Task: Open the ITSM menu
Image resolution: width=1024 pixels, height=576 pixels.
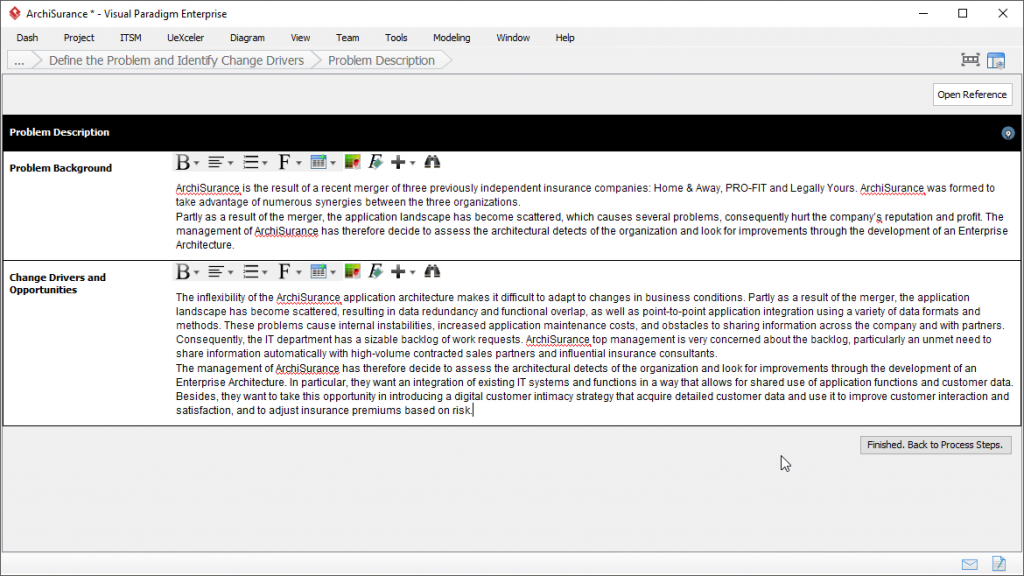Action: click(x=130, y=38)
